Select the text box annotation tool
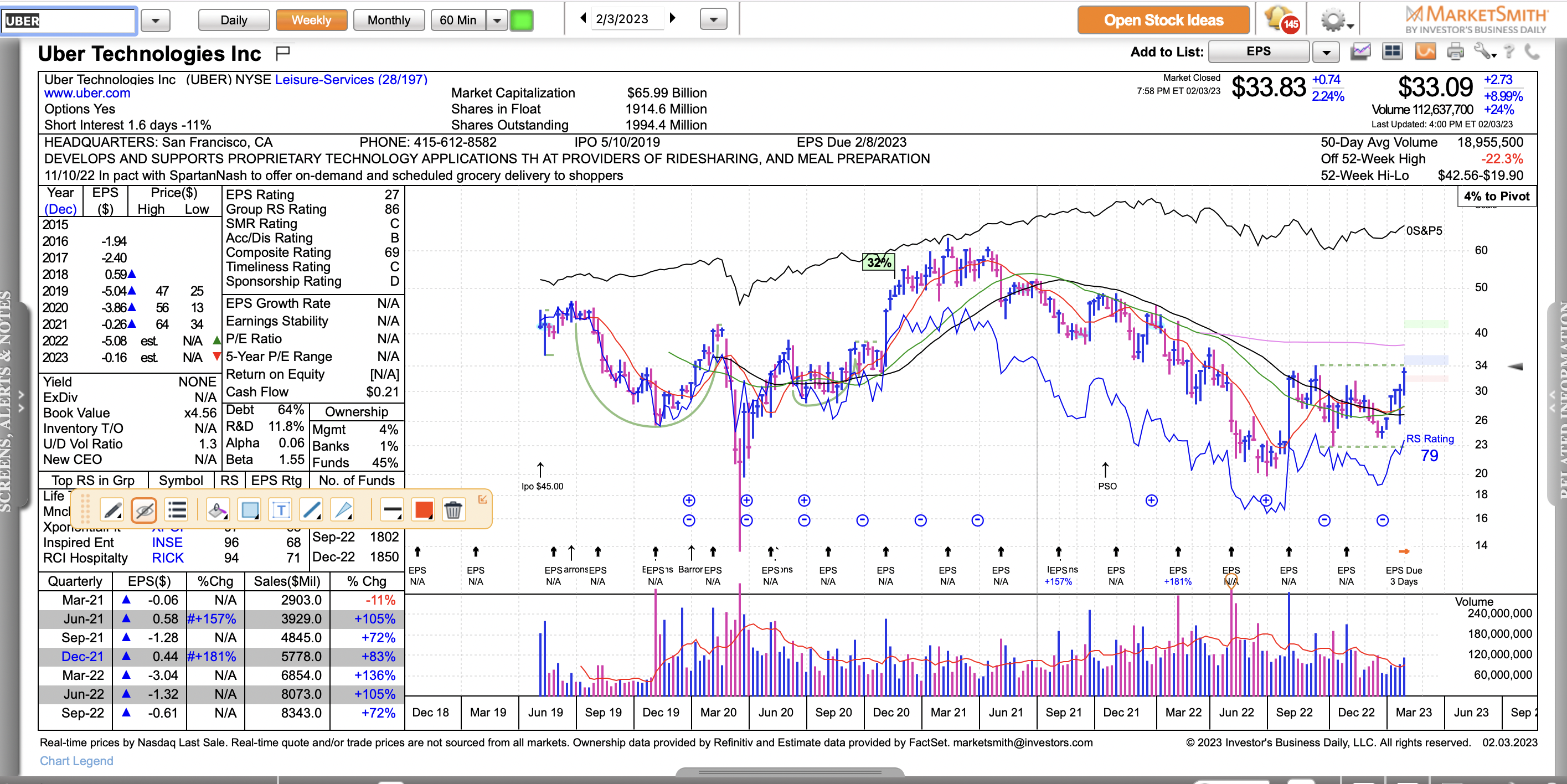The width and height of the screenshot is (1567, 784). [280, 510]
